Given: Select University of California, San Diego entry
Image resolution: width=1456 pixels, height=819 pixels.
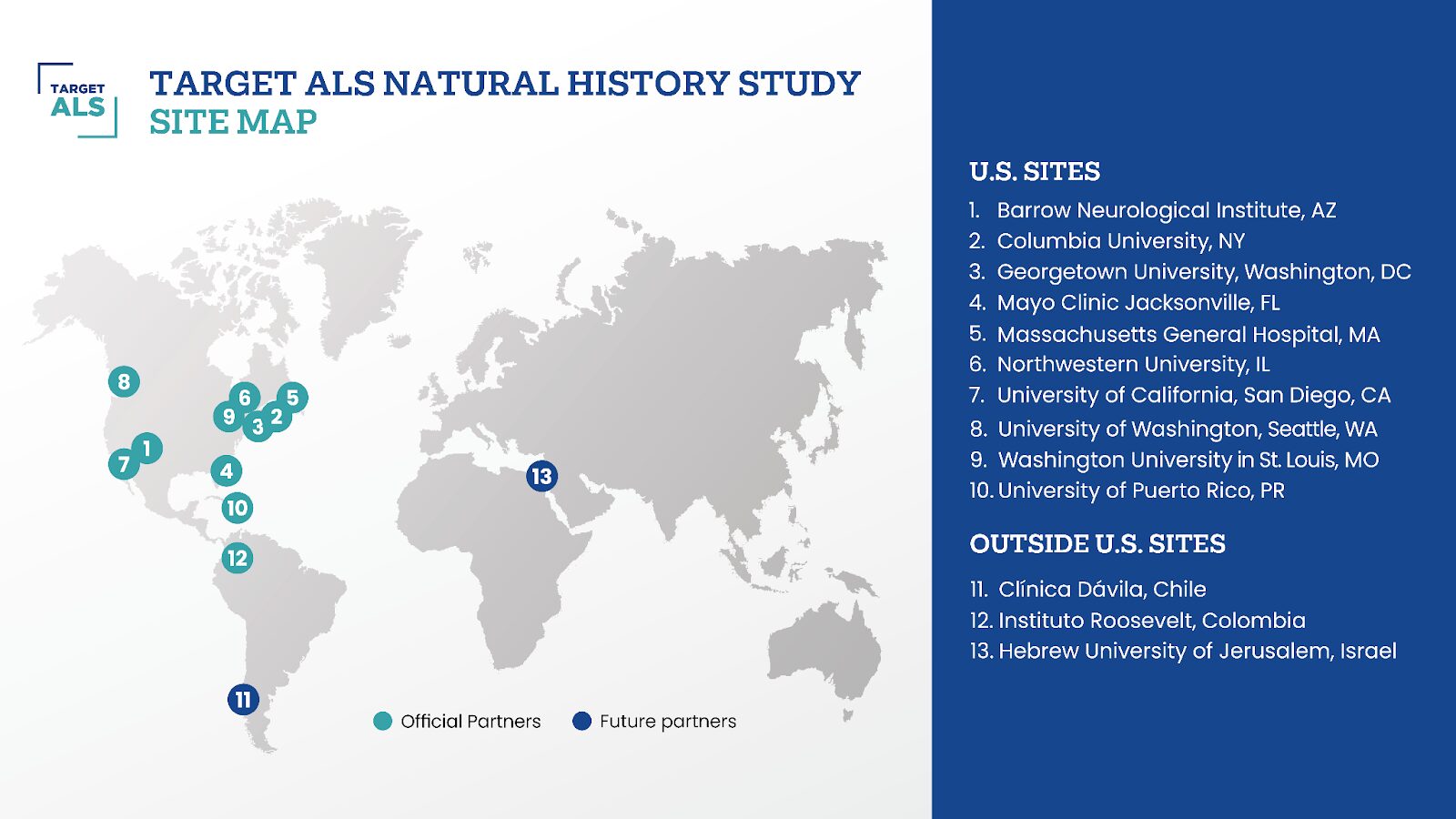Looking at the screenshot, I should (1180, 396).
